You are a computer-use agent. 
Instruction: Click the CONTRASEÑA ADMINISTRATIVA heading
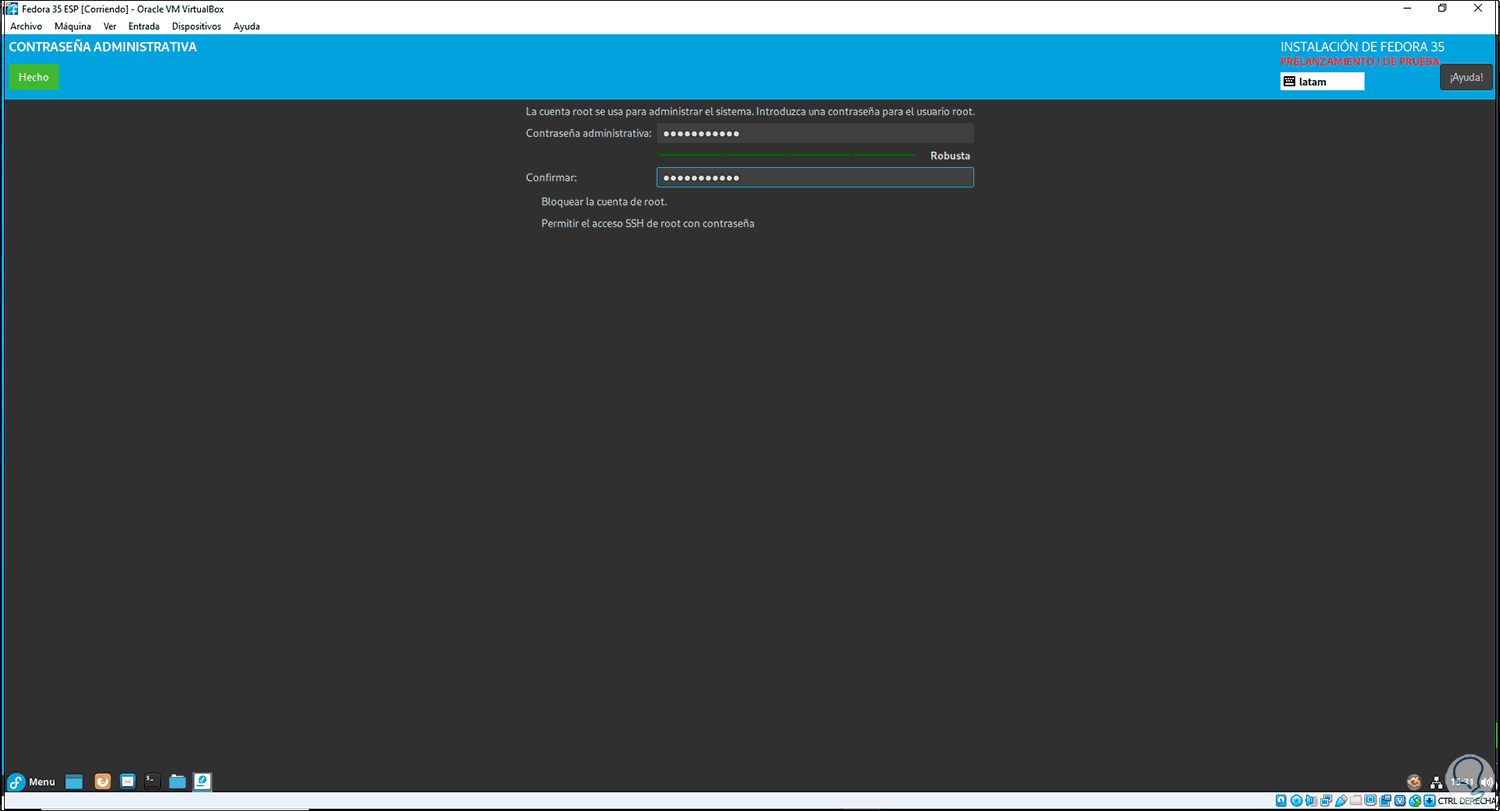pyautogui.click(x=103, y=47)
